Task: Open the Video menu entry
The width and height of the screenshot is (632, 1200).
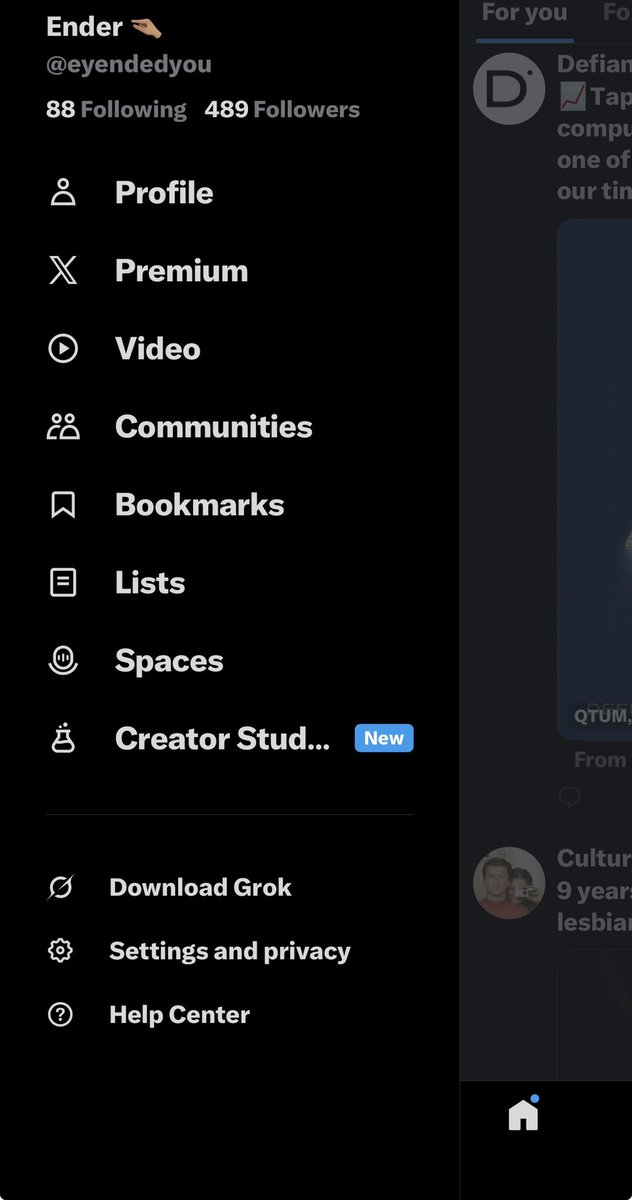Action: (157, 348)
